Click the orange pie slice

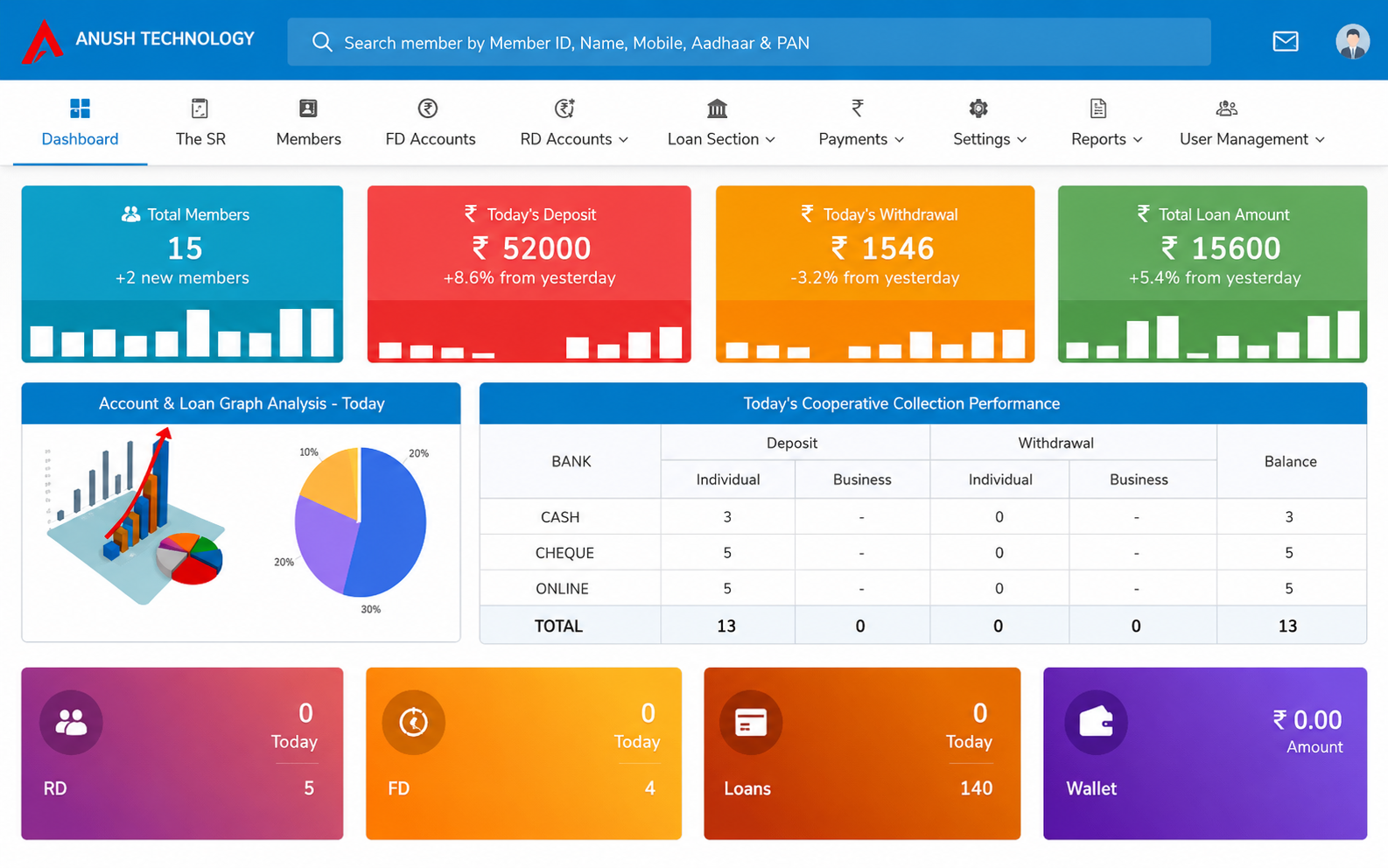click(x=333, y=486)
